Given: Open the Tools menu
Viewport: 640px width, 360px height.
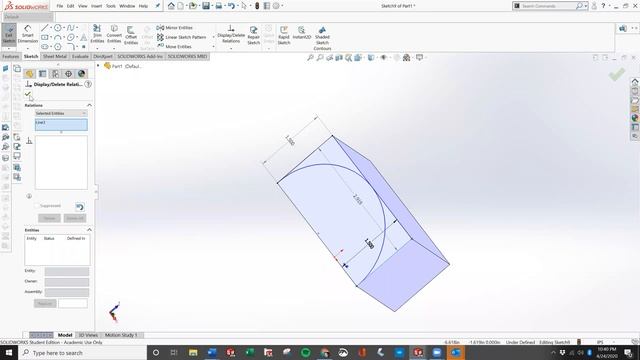Looking at the screenshot, I should [x=111, y=6].
